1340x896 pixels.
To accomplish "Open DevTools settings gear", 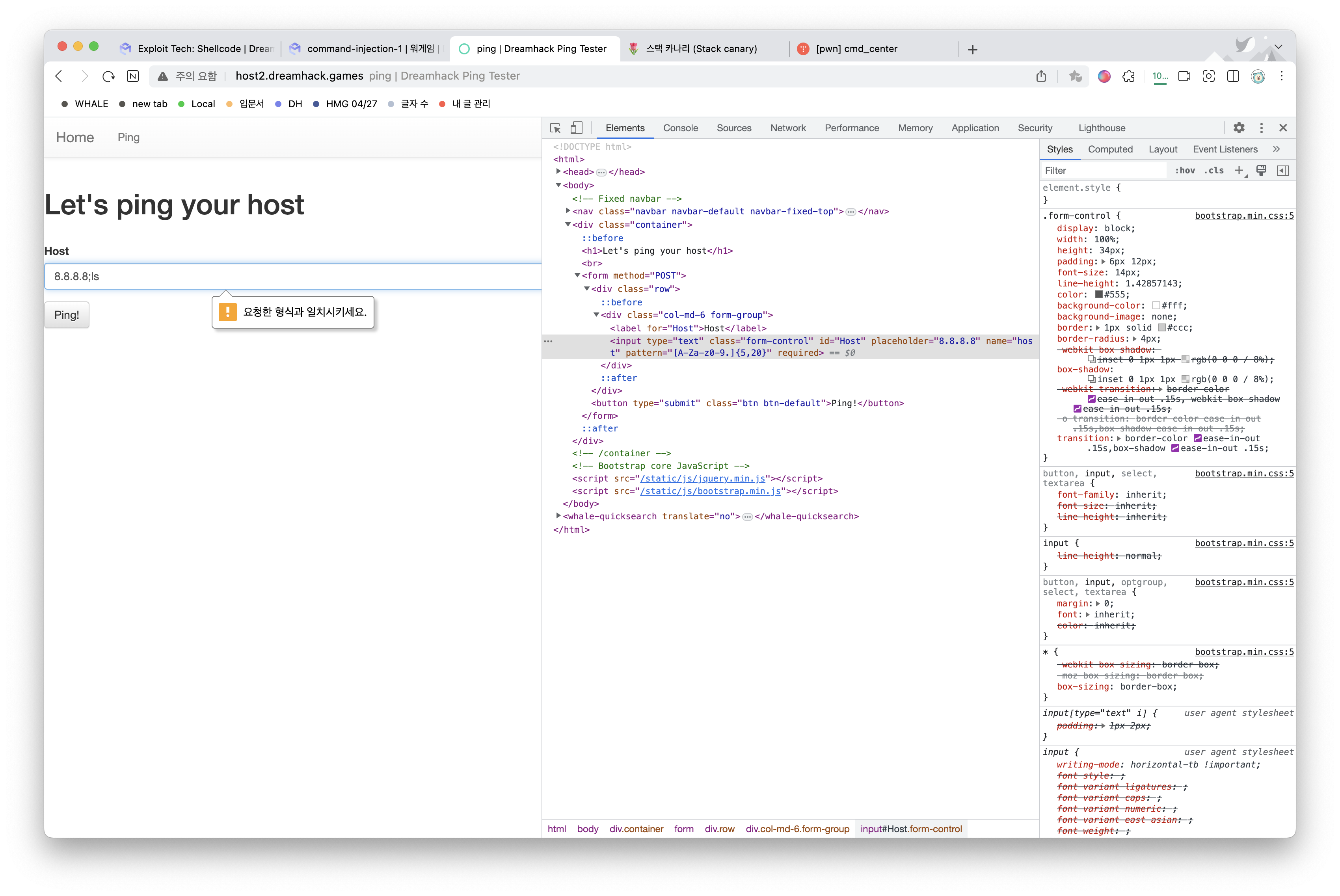I will click(1239, 128).
